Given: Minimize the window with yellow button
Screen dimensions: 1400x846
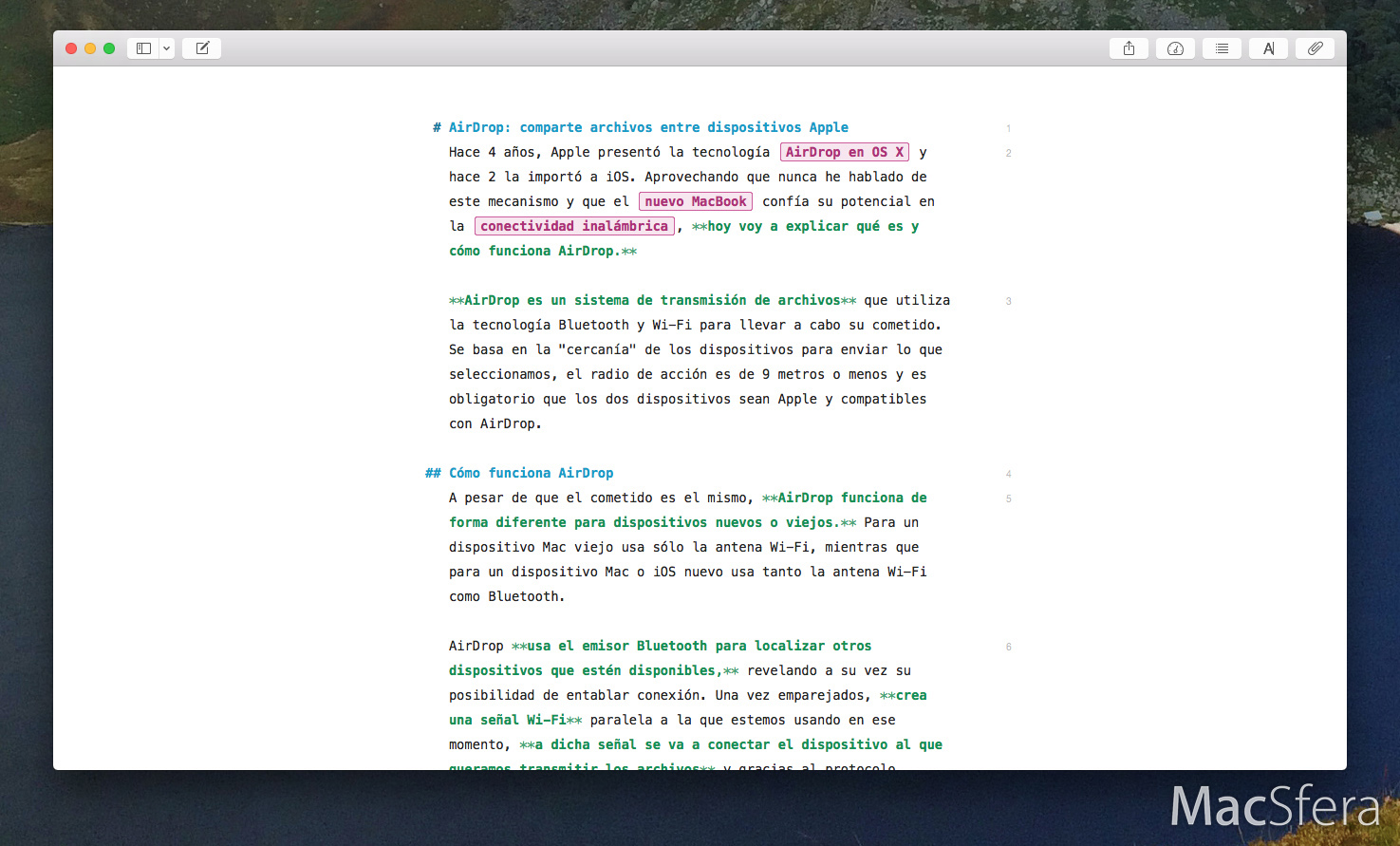Looking at the screenshot, I should 90,48.
